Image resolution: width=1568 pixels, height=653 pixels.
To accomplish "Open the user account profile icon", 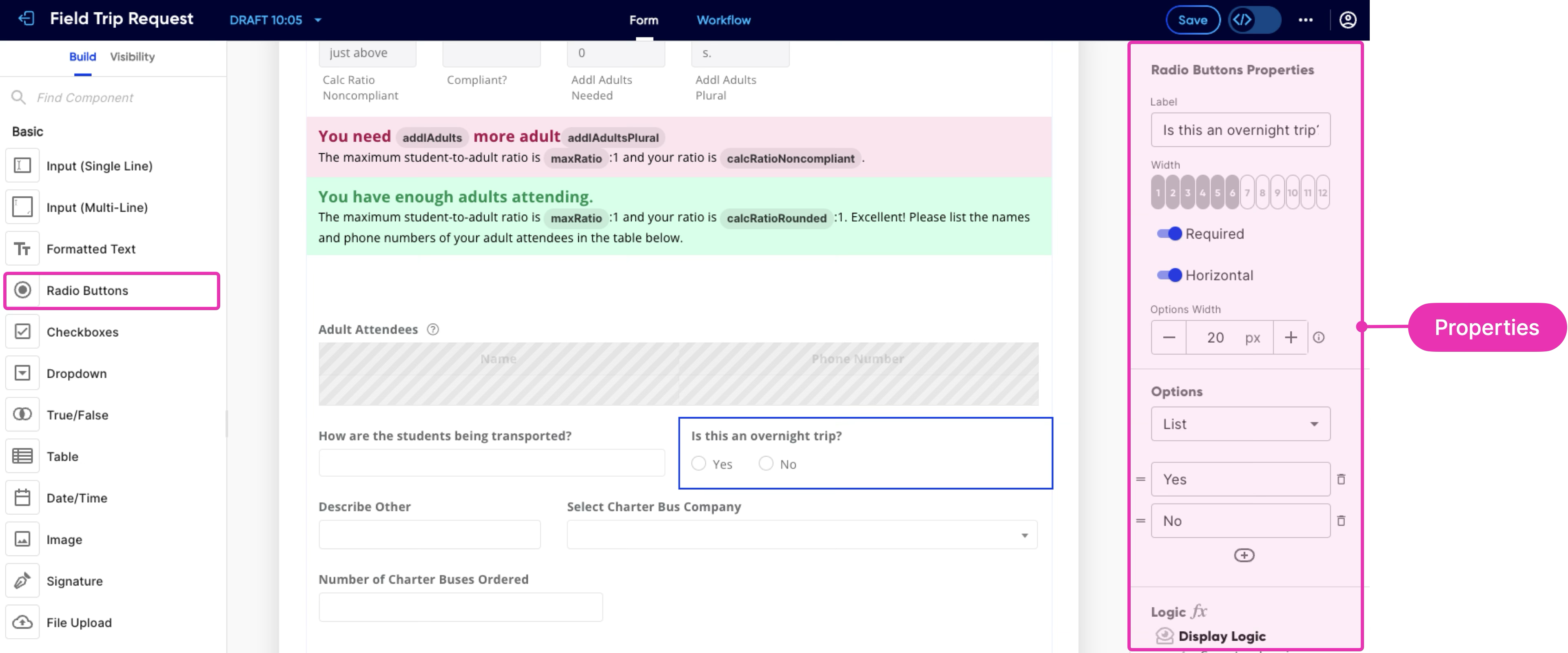I will pyautogui.click(x=1348, y=20).
